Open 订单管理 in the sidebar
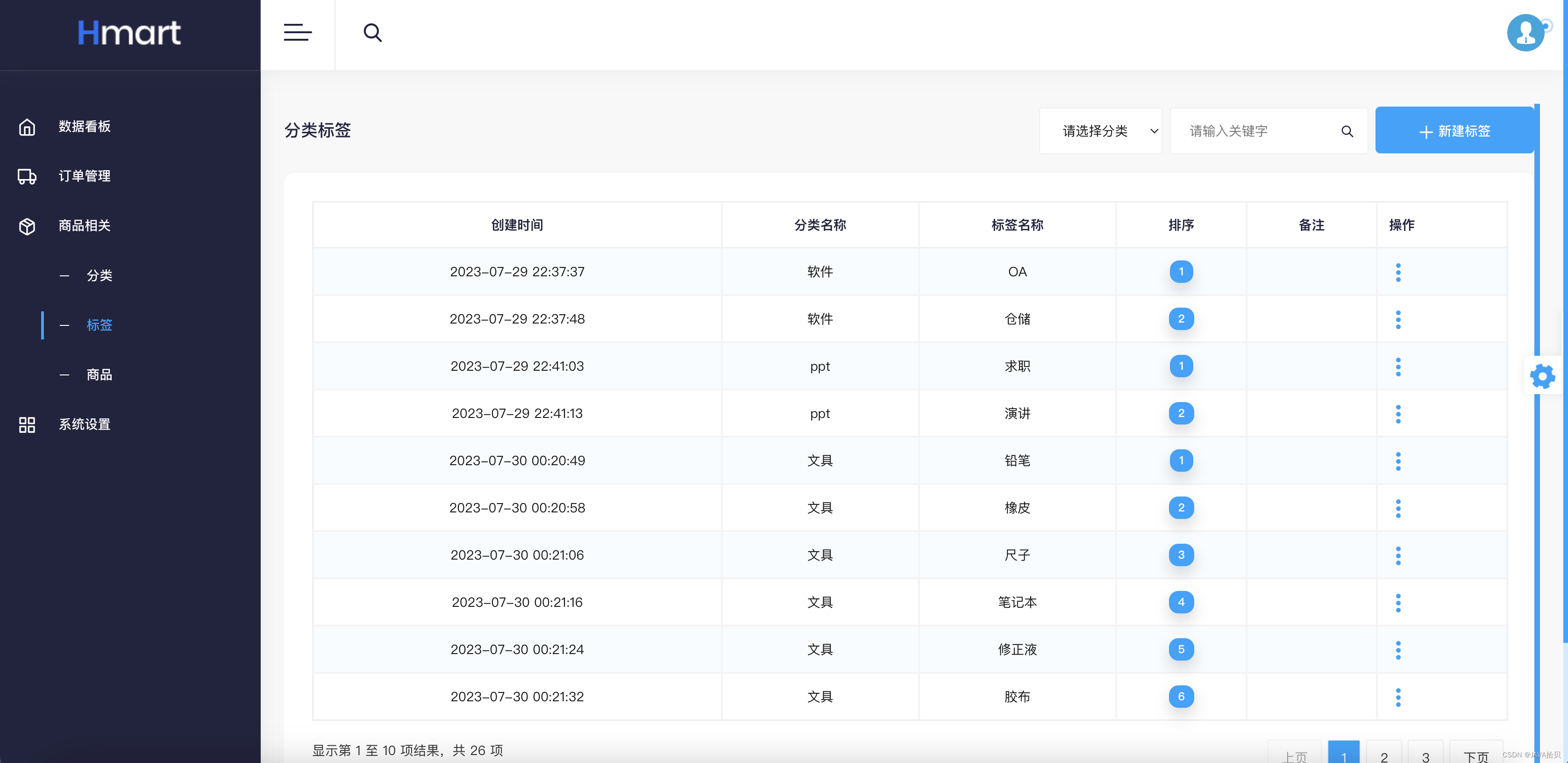The width and height of the screenshot is (1568, 763). (x=85, y=177)
